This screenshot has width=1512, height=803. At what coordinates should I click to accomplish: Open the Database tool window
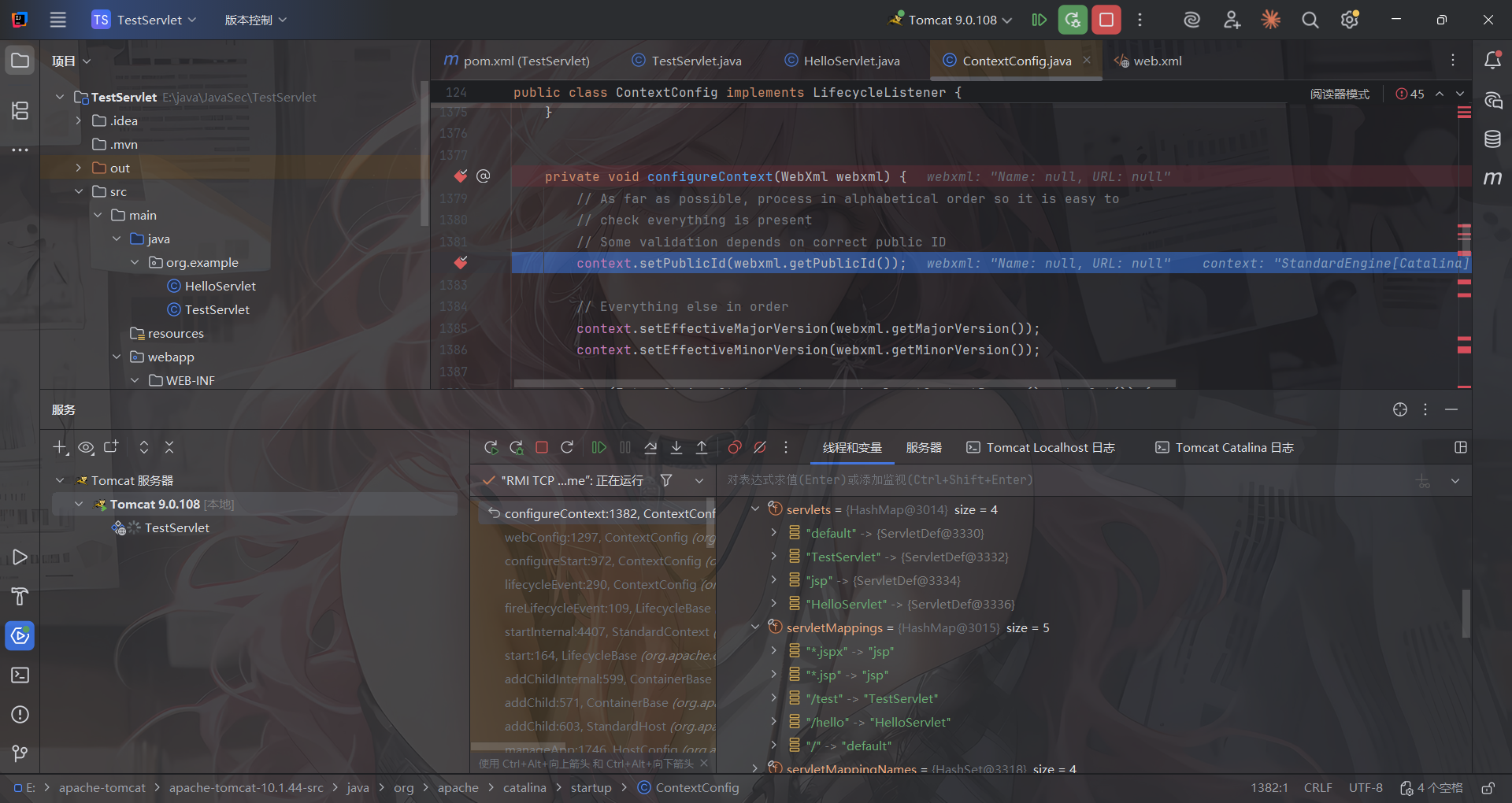pyautogui.click(x=1492, y=139)
